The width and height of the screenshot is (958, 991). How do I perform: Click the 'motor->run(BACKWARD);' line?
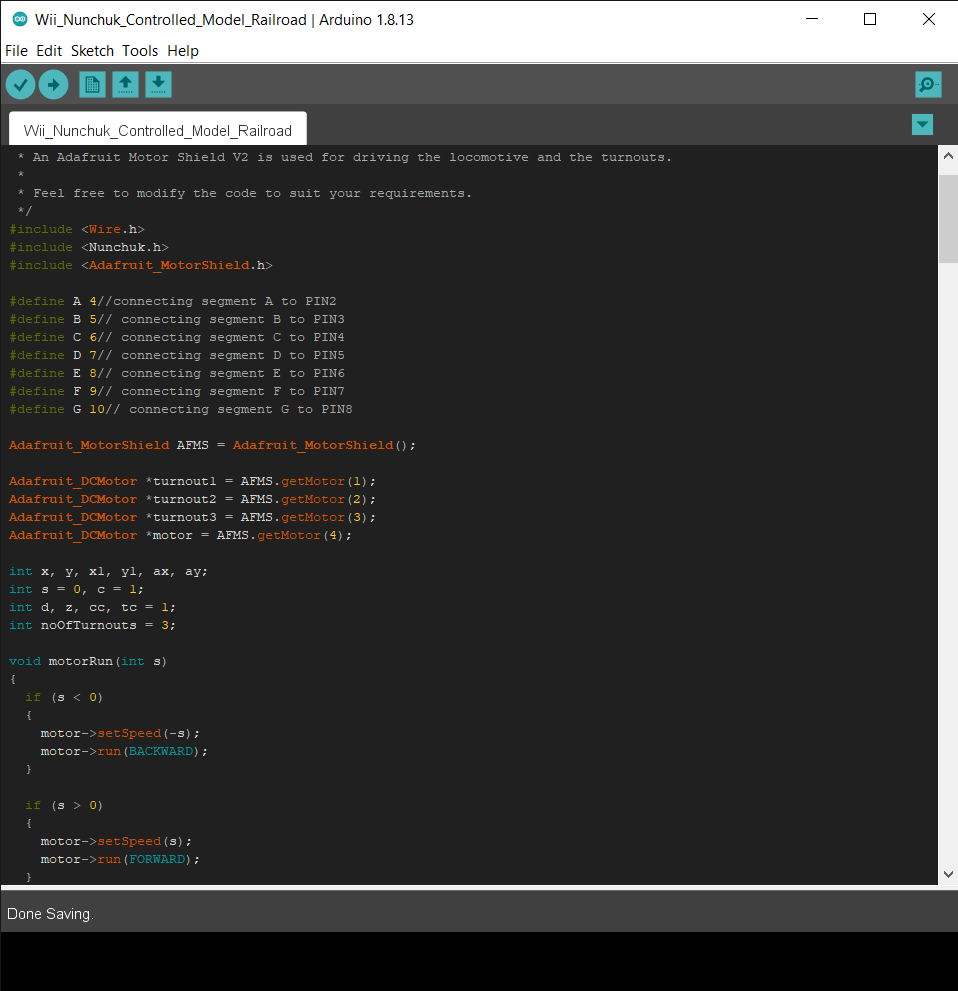pyautogui.click(x=124, y=751)
